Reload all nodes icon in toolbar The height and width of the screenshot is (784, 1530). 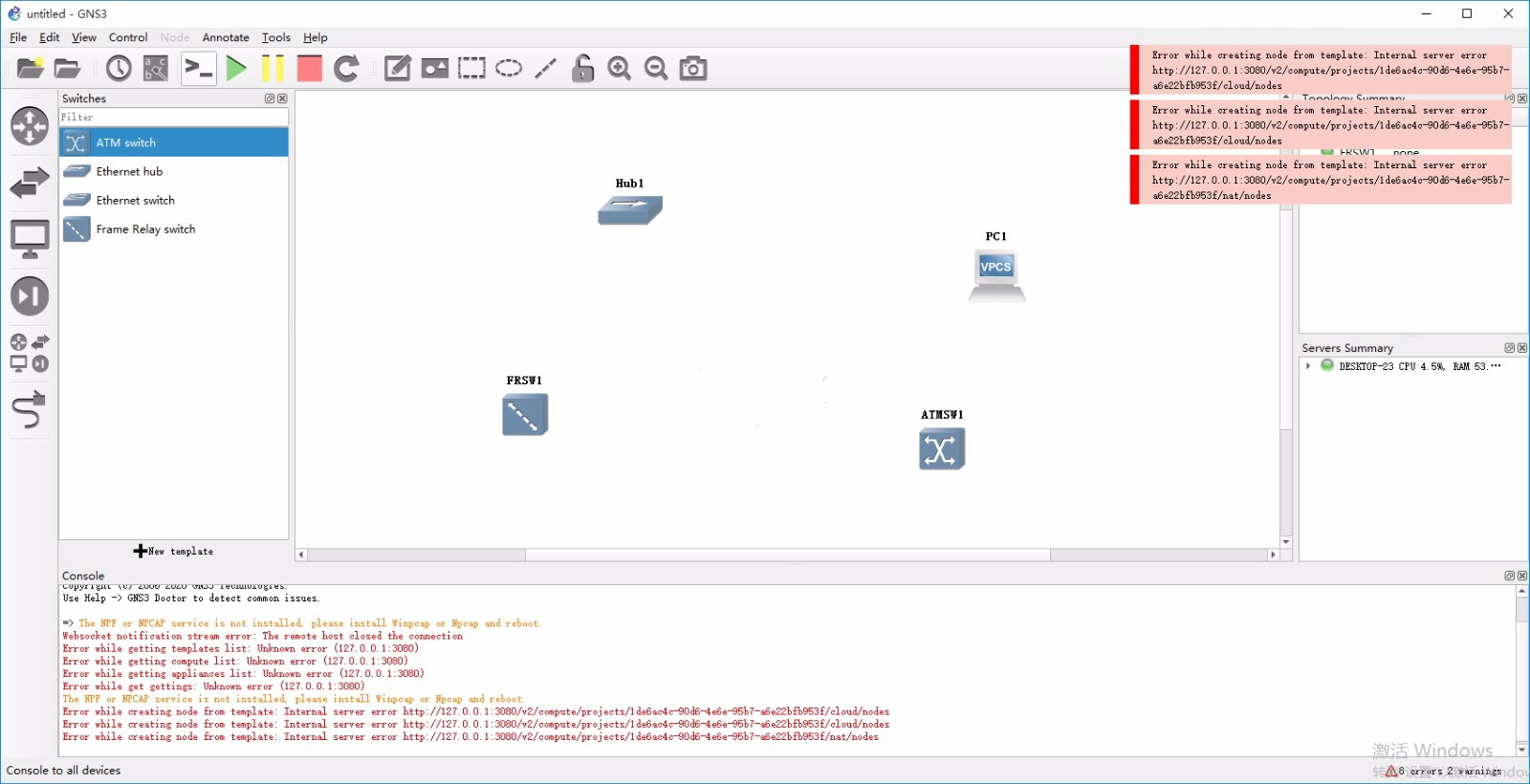tap(346, 68)
